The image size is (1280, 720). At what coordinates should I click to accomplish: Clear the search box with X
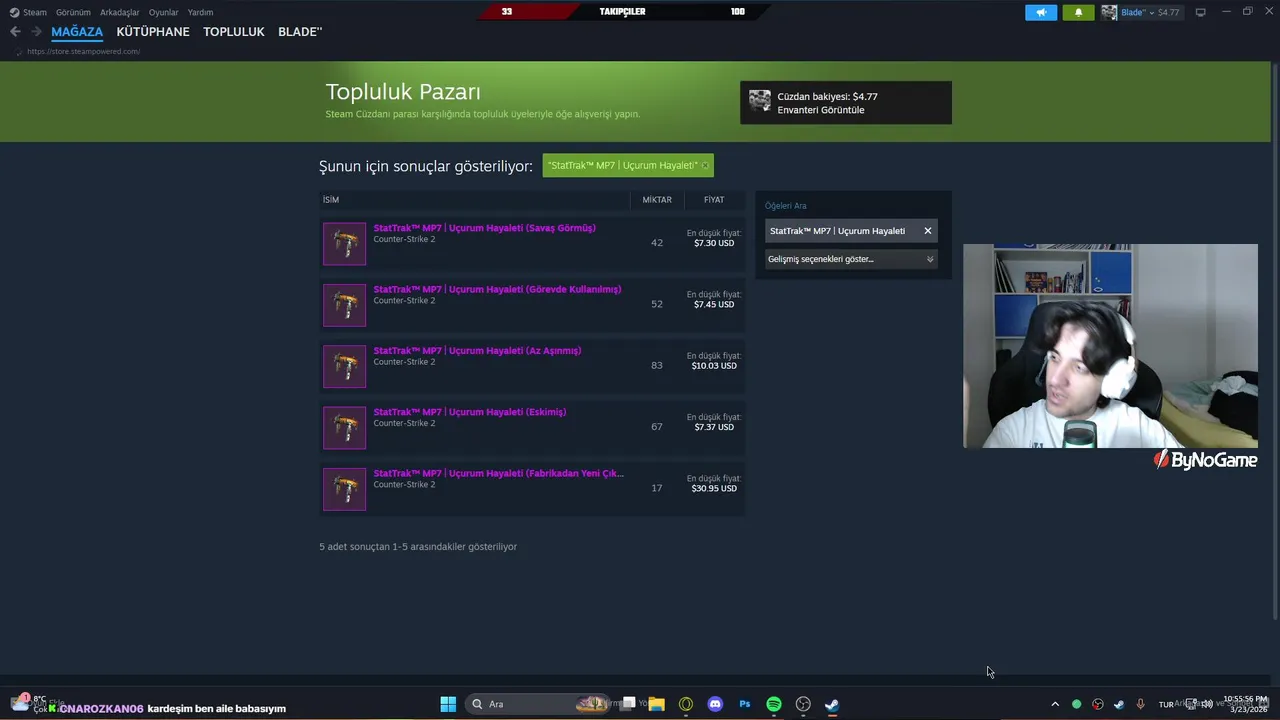pos(928,231)
